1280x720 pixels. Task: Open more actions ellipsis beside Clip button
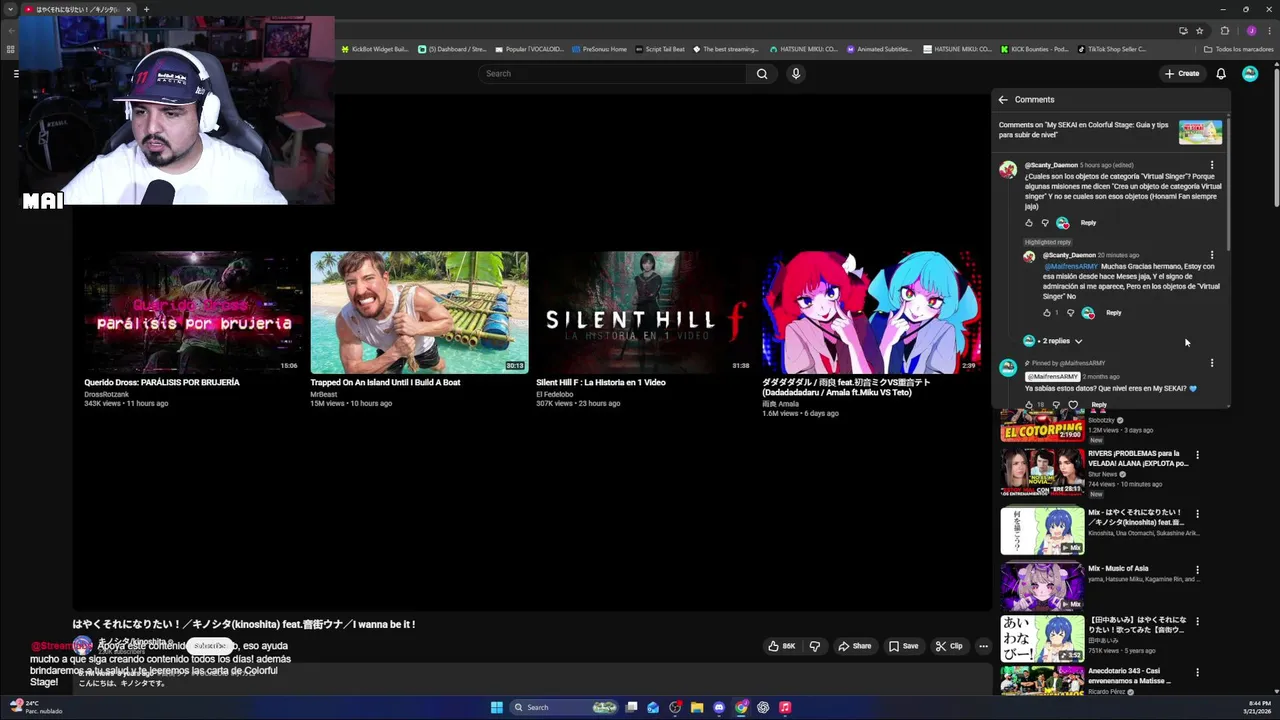[x=983, y=646]
